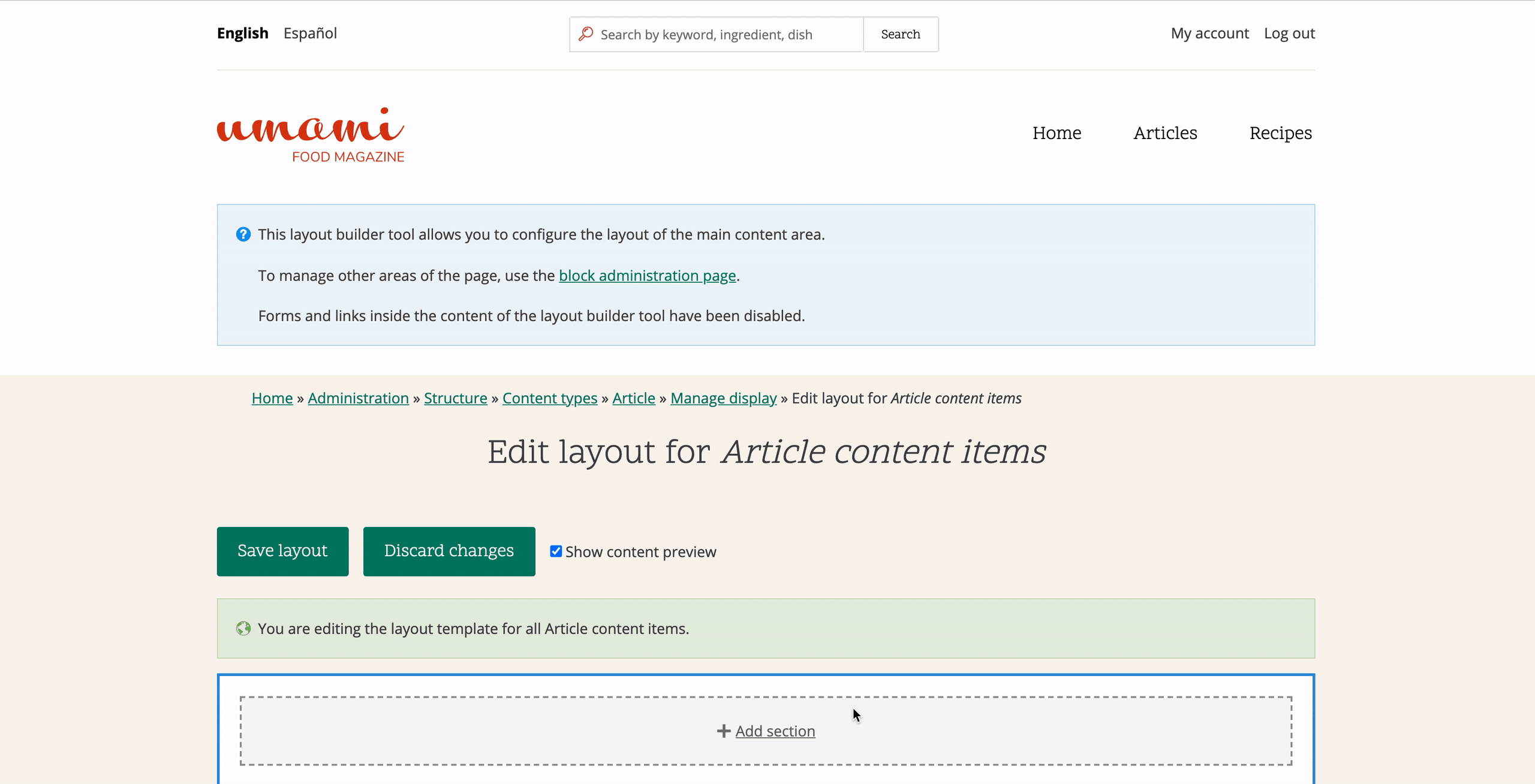Screen dimensions: 1535x784
Task: Click the blue help question mark icon
Action: point(243,234)
